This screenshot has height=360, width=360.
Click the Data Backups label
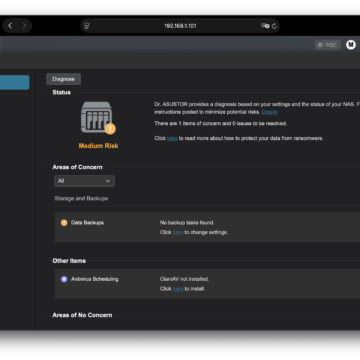87,222
